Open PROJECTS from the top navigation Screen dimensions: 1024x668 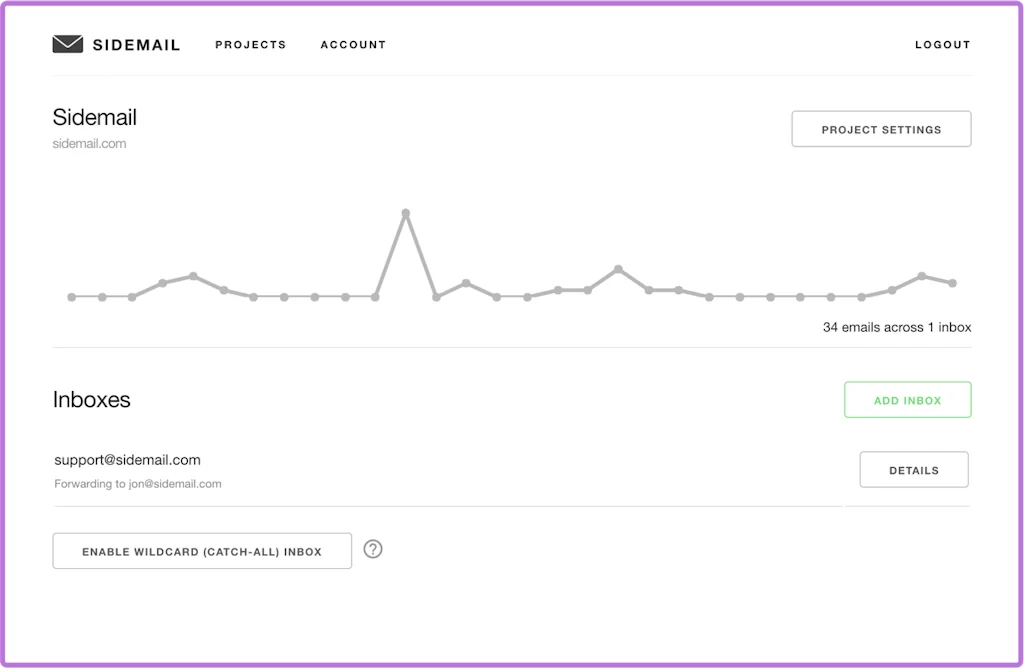coord(250,45)
